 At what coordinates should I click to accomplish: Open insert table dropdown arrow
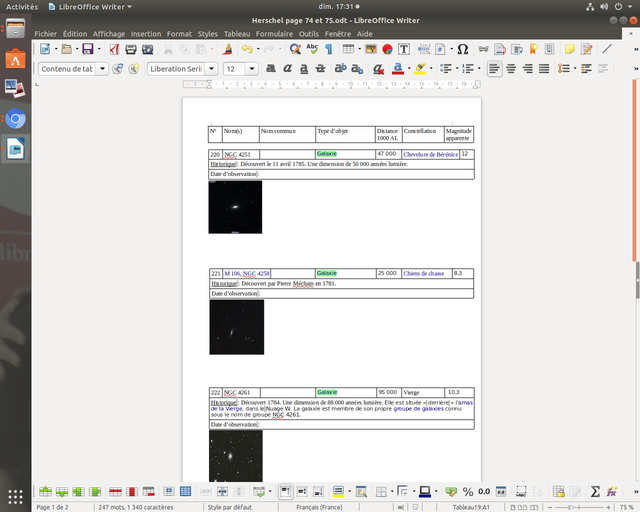click(x=359, y=49)
